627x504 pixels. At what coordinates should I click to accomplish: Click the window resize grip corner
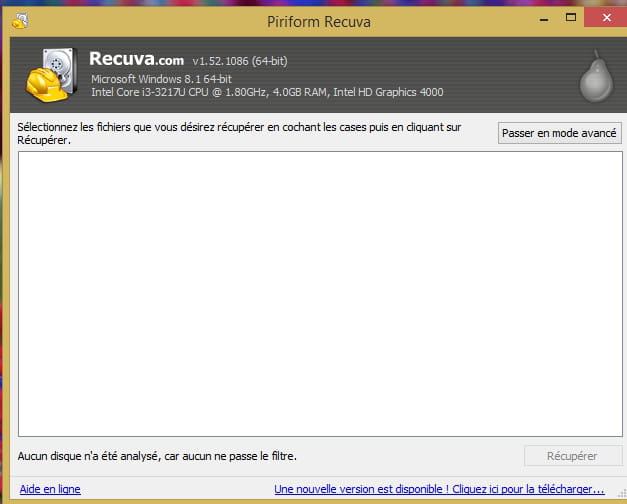click(623, 494)
